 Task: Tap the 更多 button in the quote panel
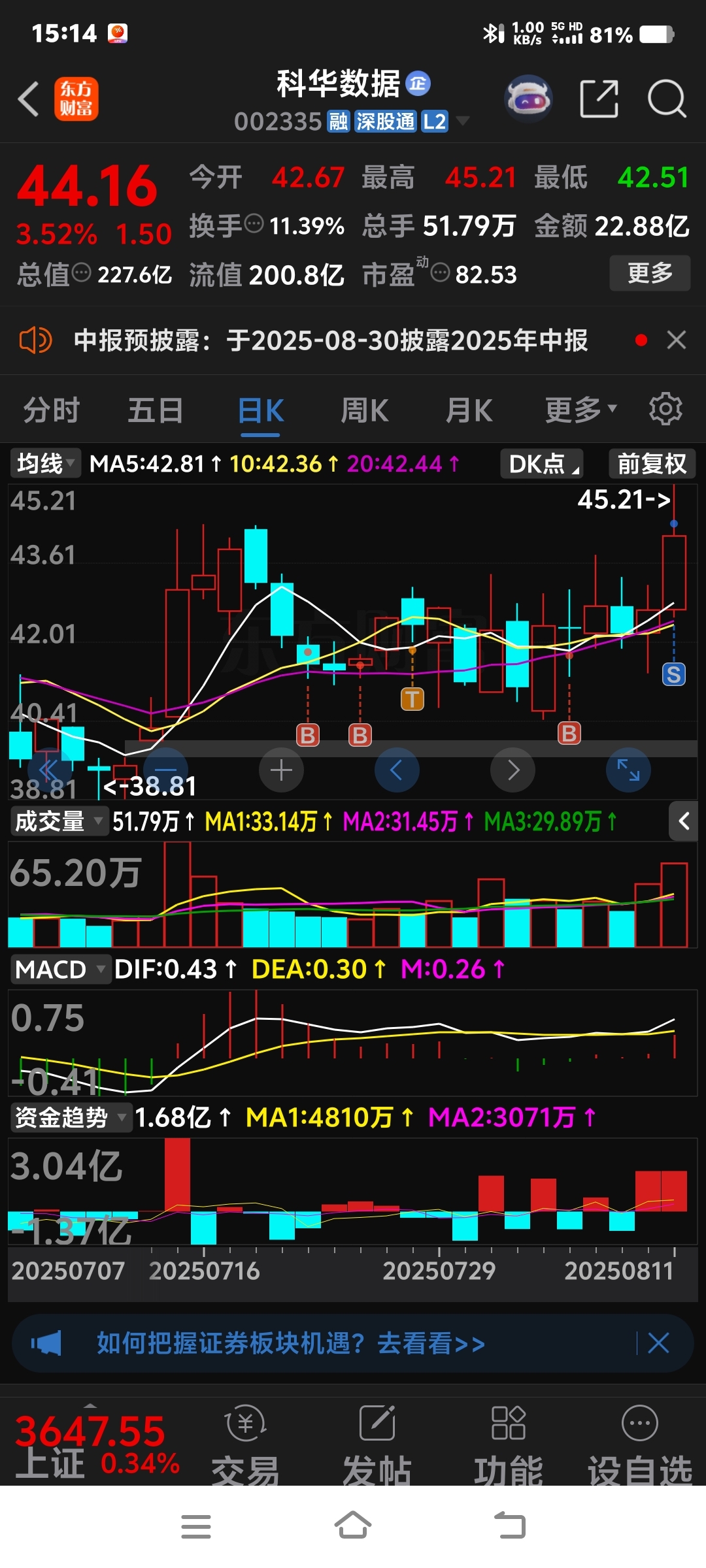pyautogui.click(x=650, y=273)
